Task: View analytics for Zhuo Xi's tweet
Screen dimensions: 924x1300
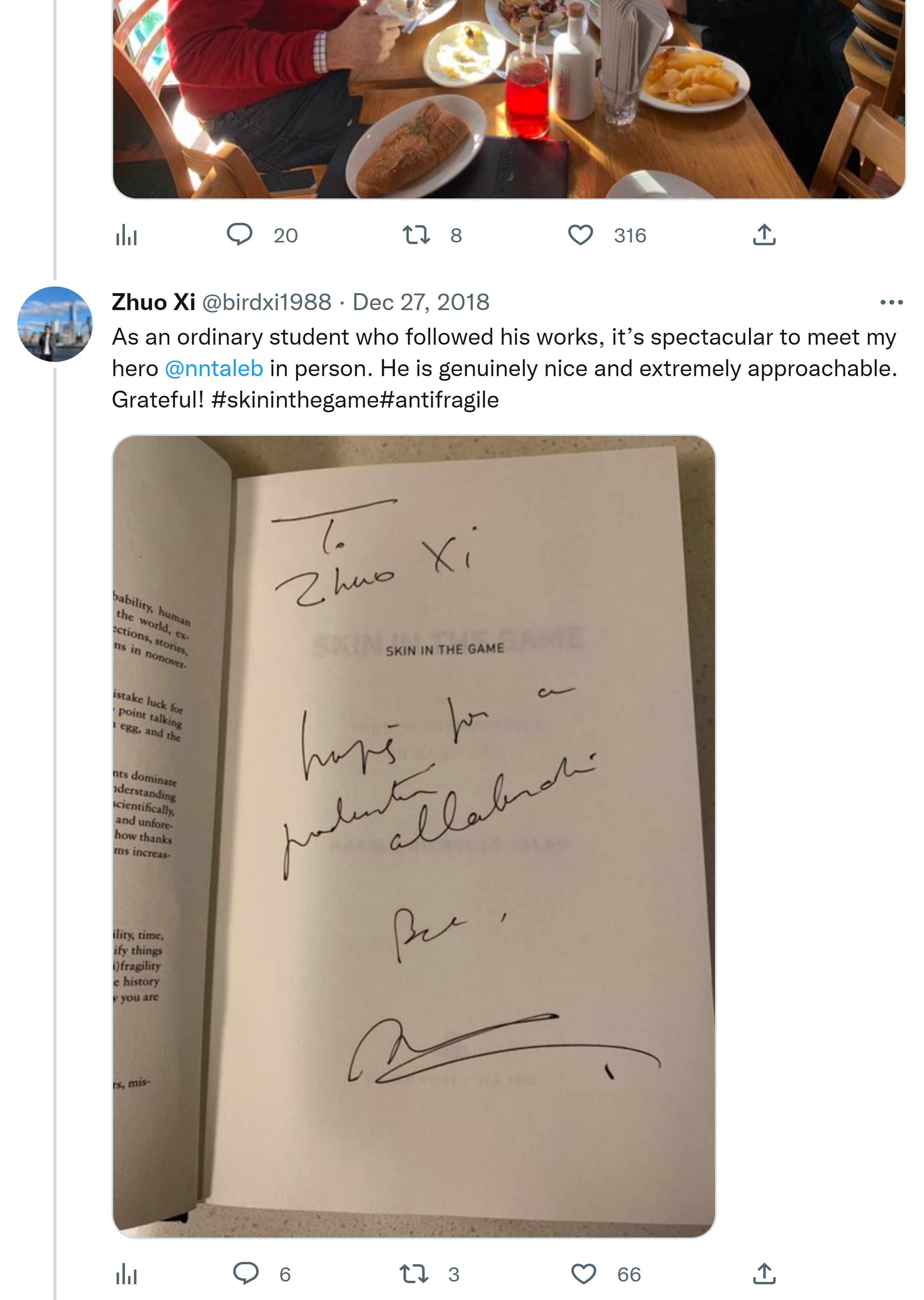Action: 126,1274
